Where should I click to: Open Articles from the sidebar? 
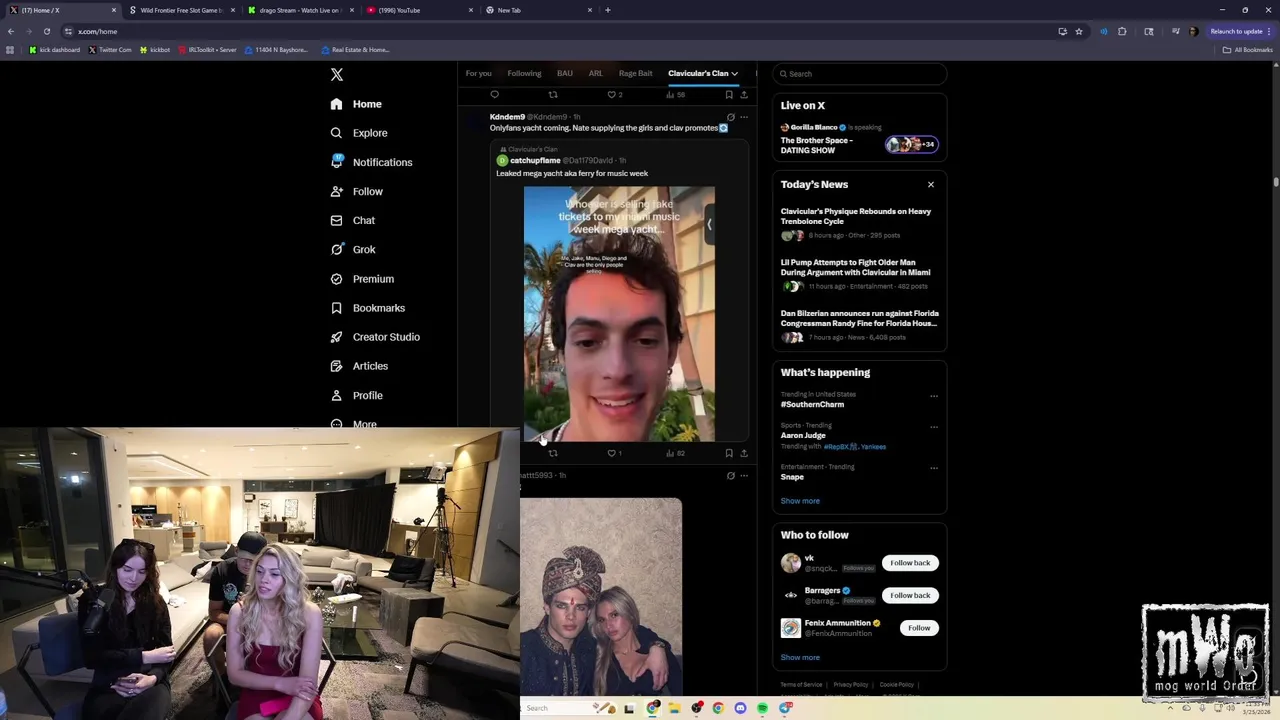[x=358, y=366]
